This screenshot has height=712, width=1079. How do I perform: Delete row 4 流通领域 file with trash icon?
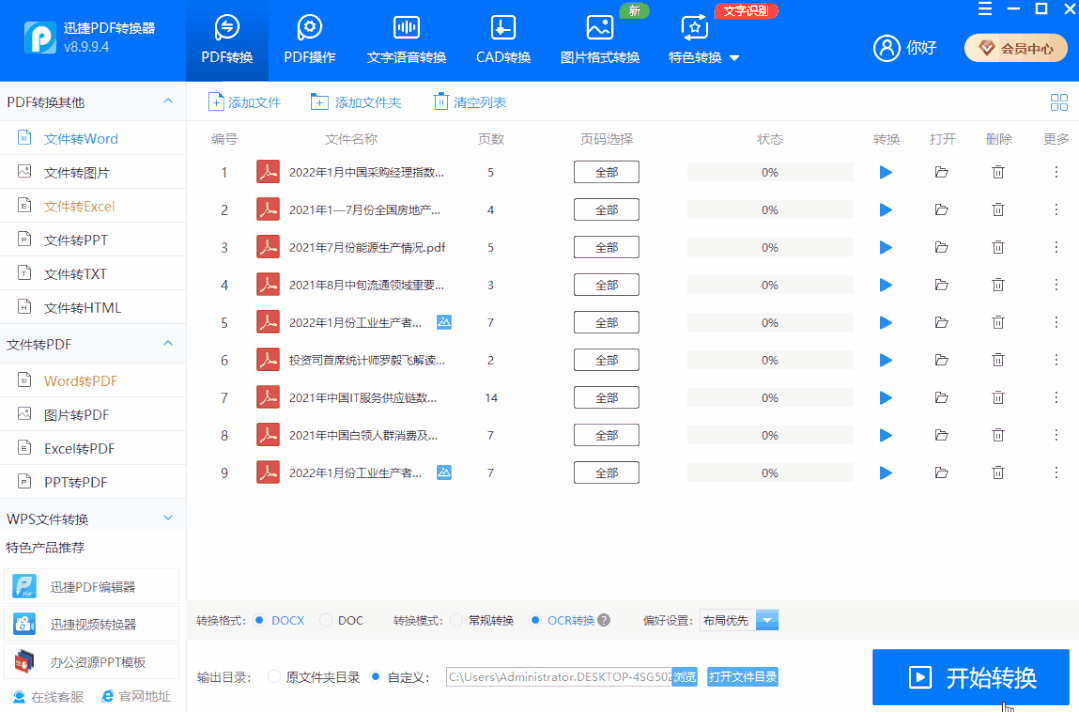click(x=998, y=285)
